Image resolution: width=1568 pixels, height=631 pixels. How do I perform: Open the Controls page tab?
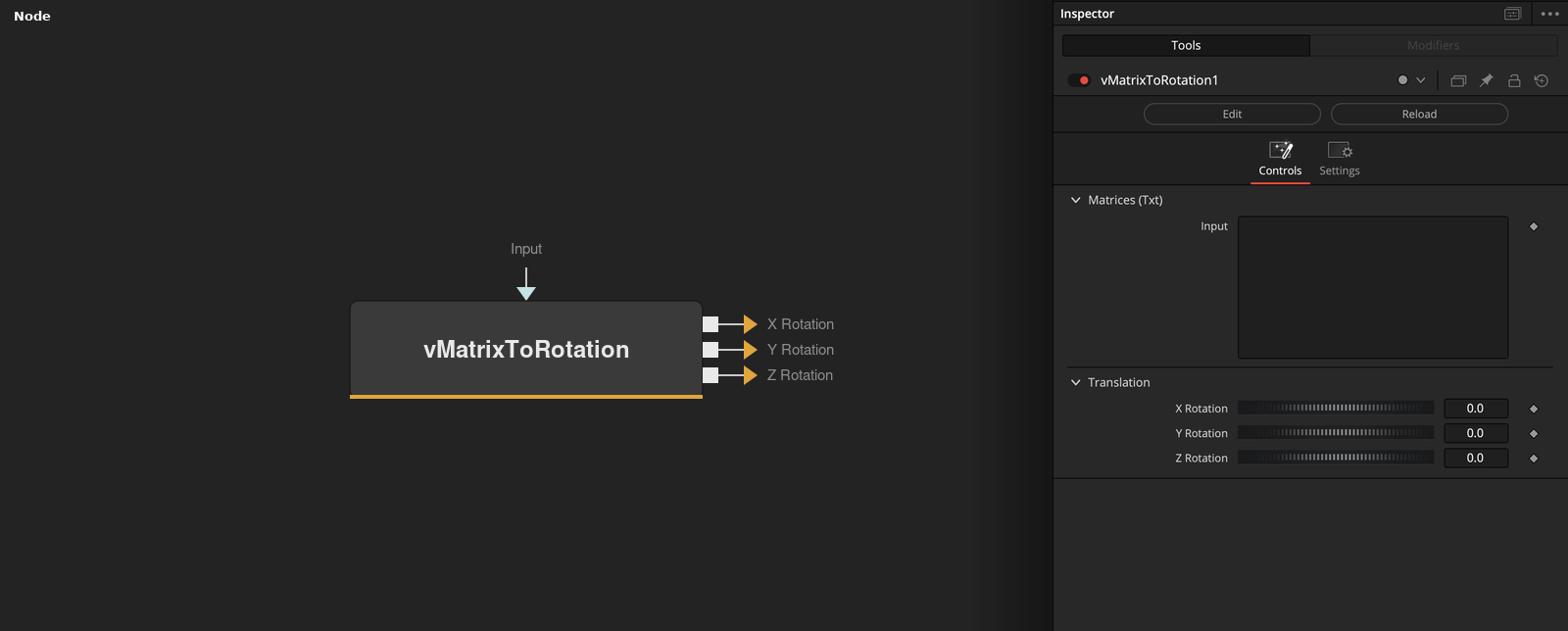[1280, 160]
